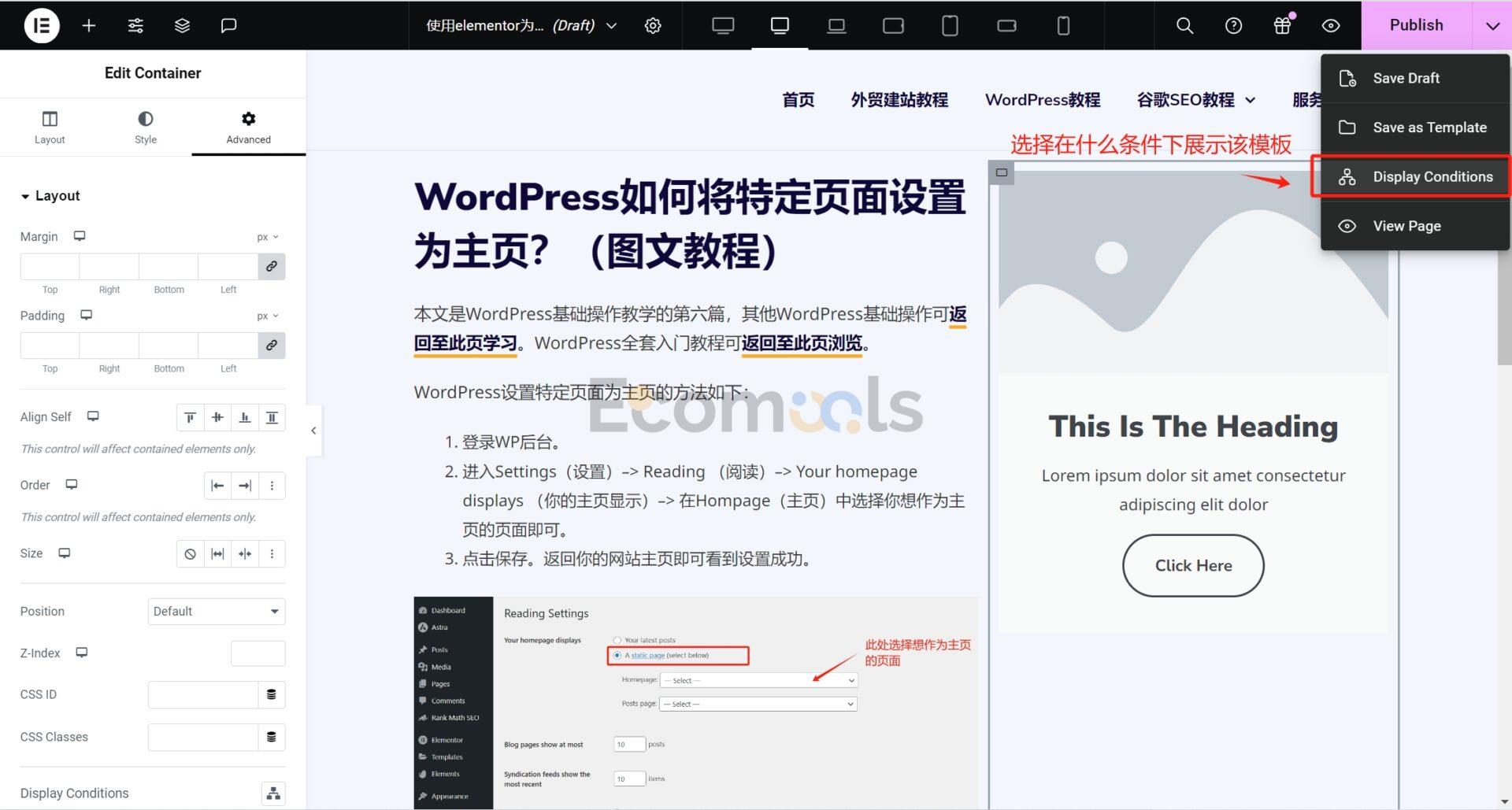Collapse the editor panel arrow
This screenshot has height=810, width=1512.
point(313,431)
